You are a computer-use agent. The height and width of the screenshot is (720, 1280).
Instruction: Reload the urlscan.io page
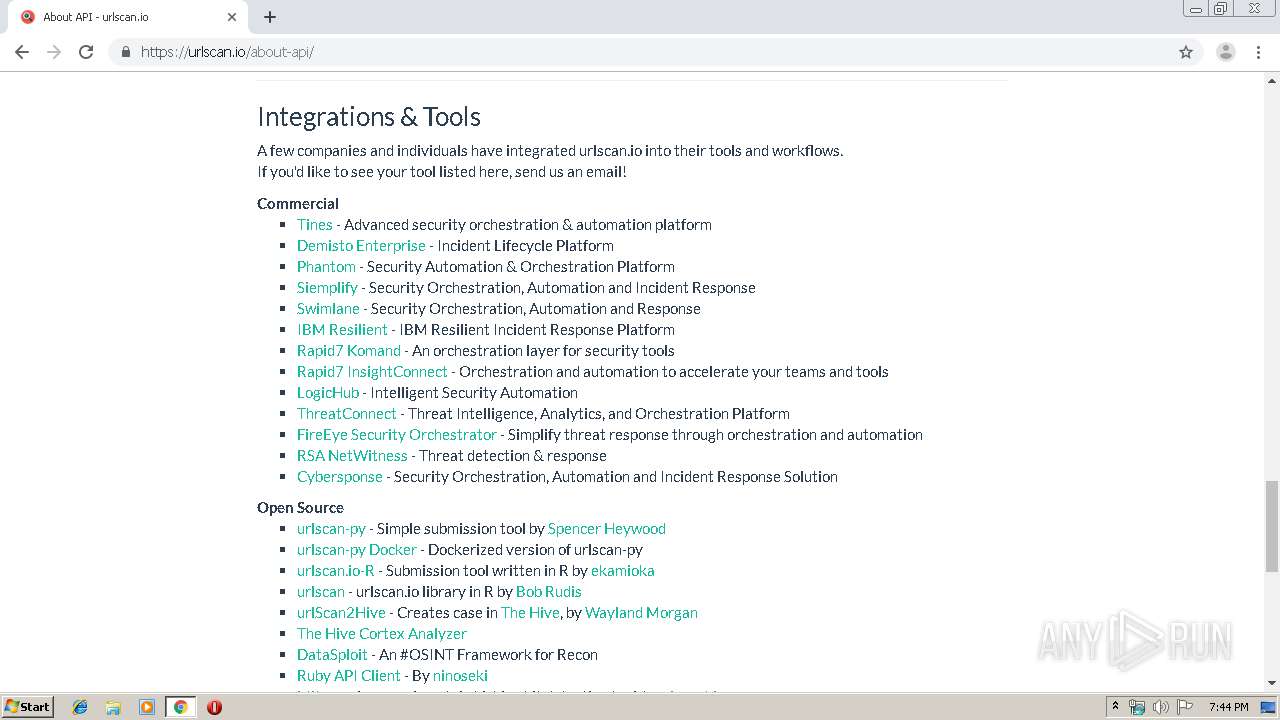click(x=86, y=52)
